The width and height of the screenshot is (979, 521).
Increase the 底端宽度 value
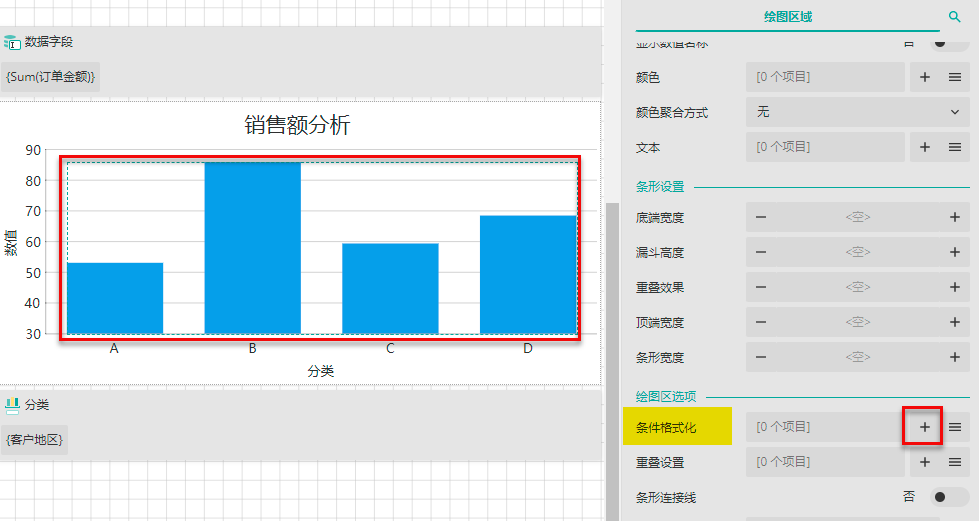(x=954, y=217)
